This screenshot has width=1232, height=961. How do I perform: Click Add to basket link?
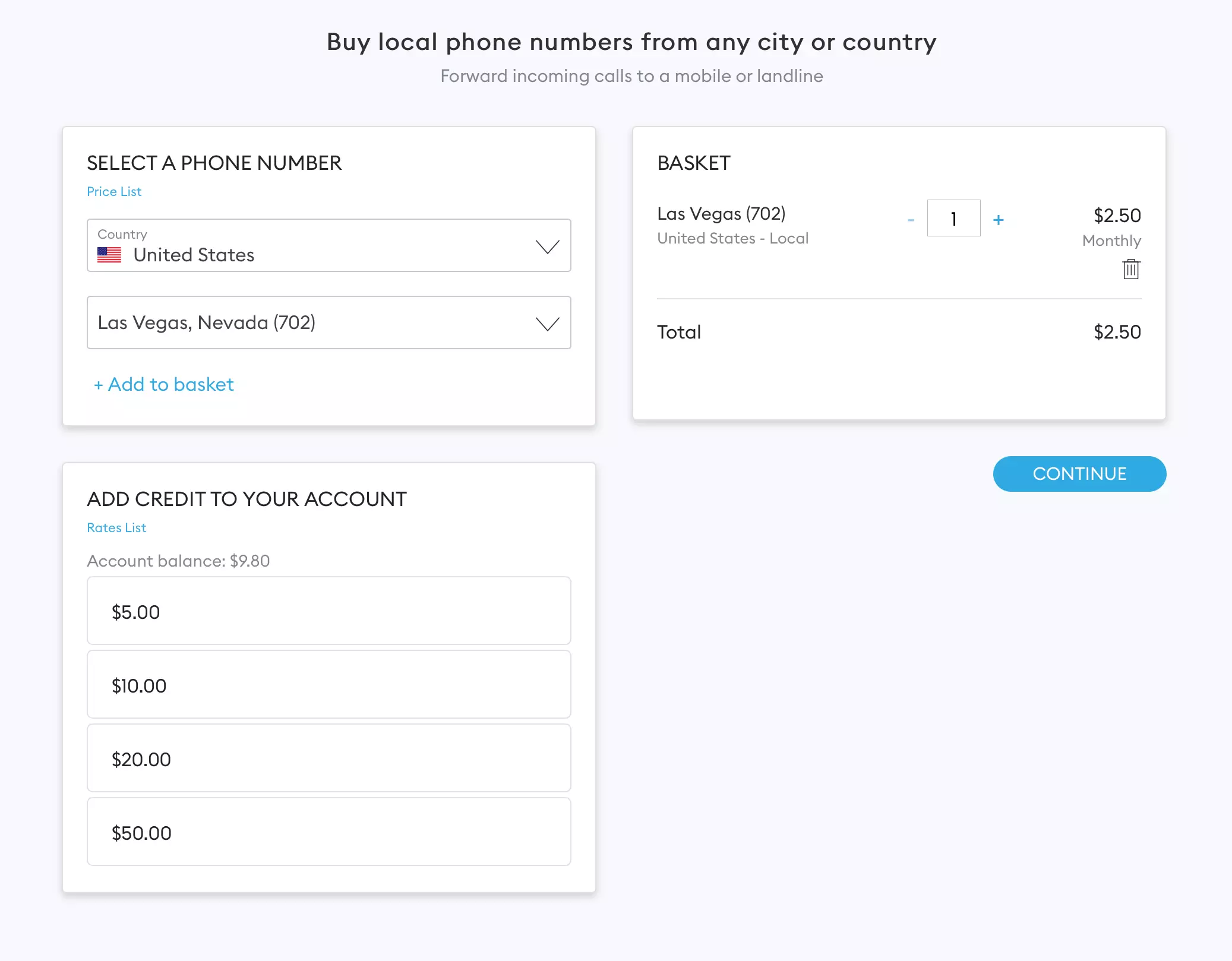[164, 384]
